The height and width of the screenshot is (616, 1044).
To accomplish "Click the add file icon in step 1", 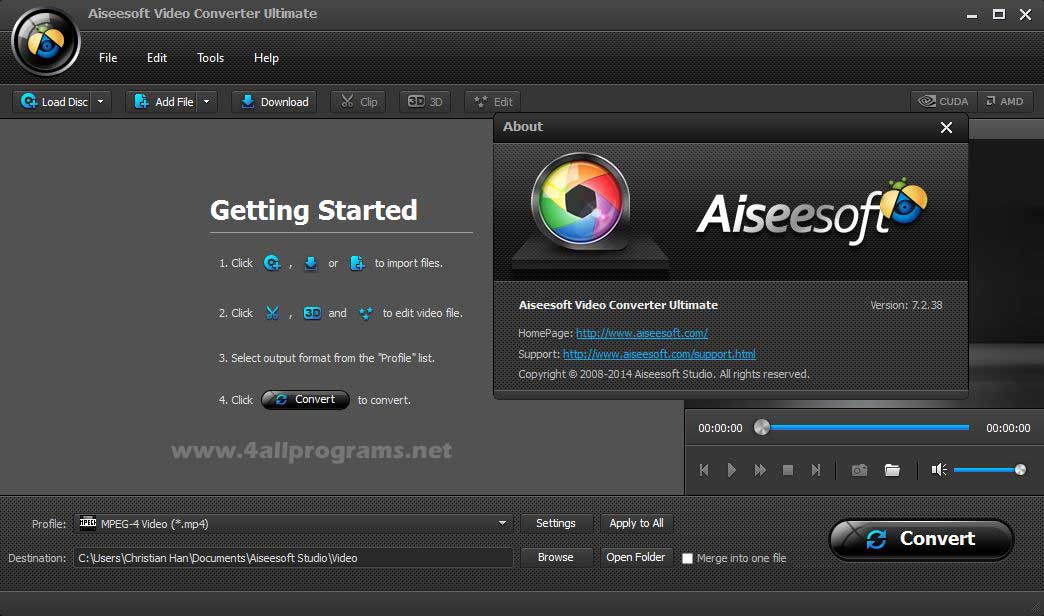I will 357,263.
